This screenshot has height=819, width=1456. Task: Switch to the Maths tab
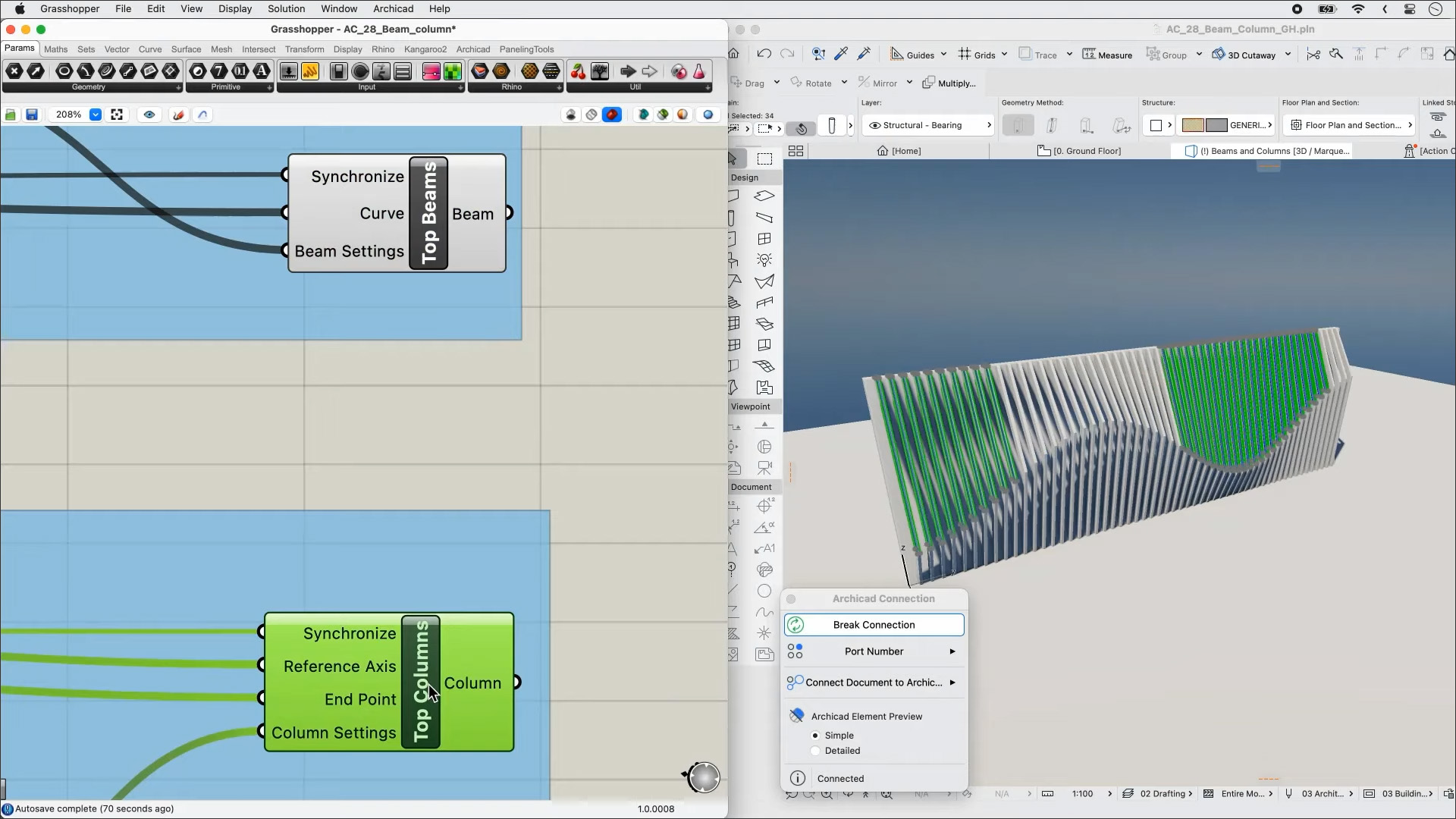55,49
